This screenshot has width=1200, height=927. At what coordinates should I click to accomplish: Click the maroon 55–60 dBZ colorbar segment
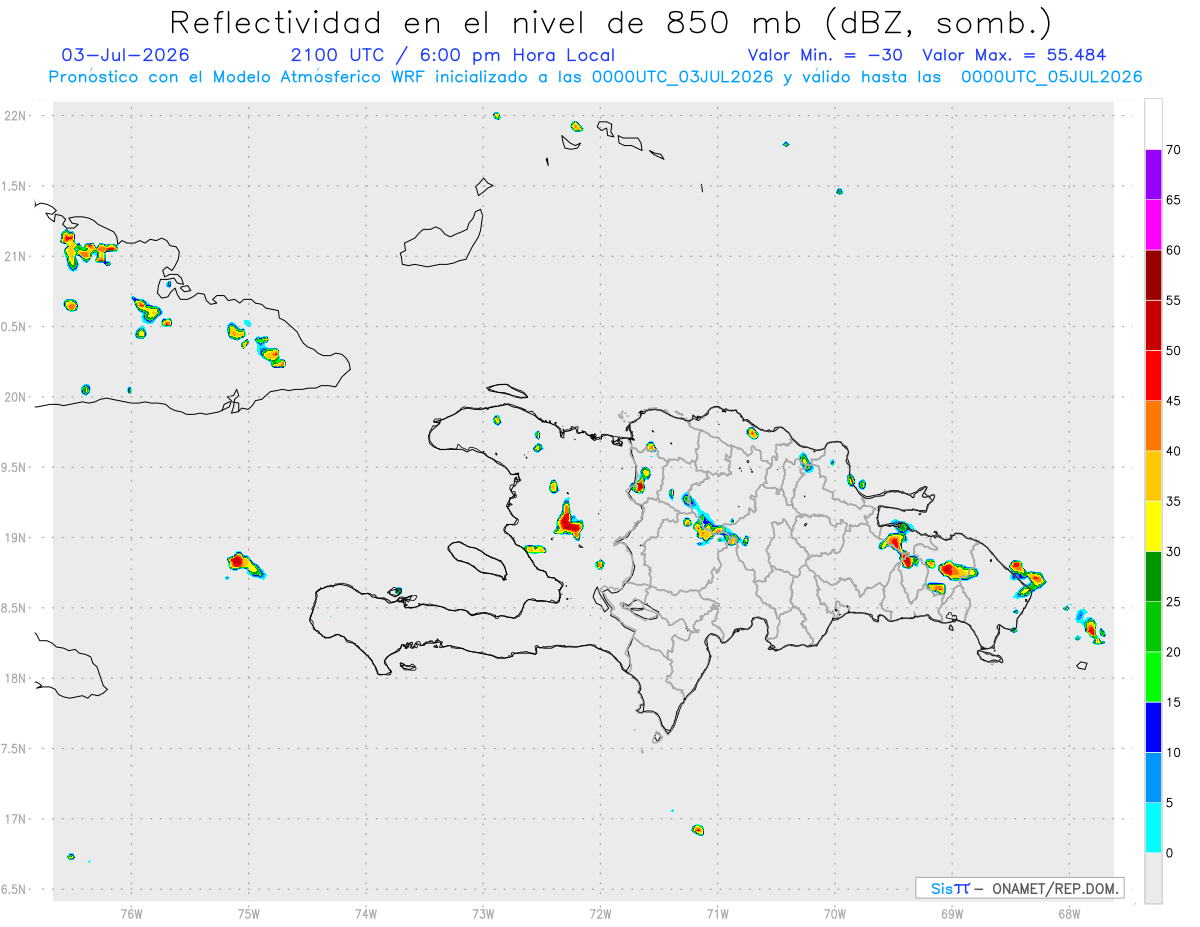(1153, 275)
